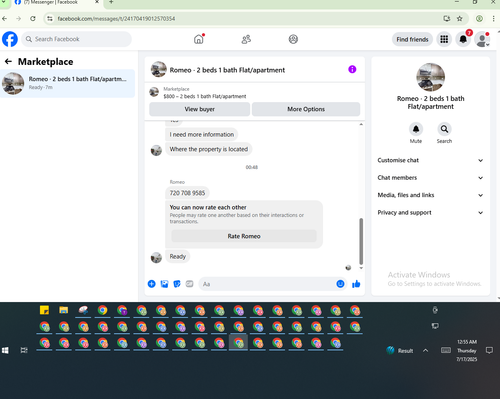Open the emoji picker in message box

pyautogui.click(x=340, y=284)
